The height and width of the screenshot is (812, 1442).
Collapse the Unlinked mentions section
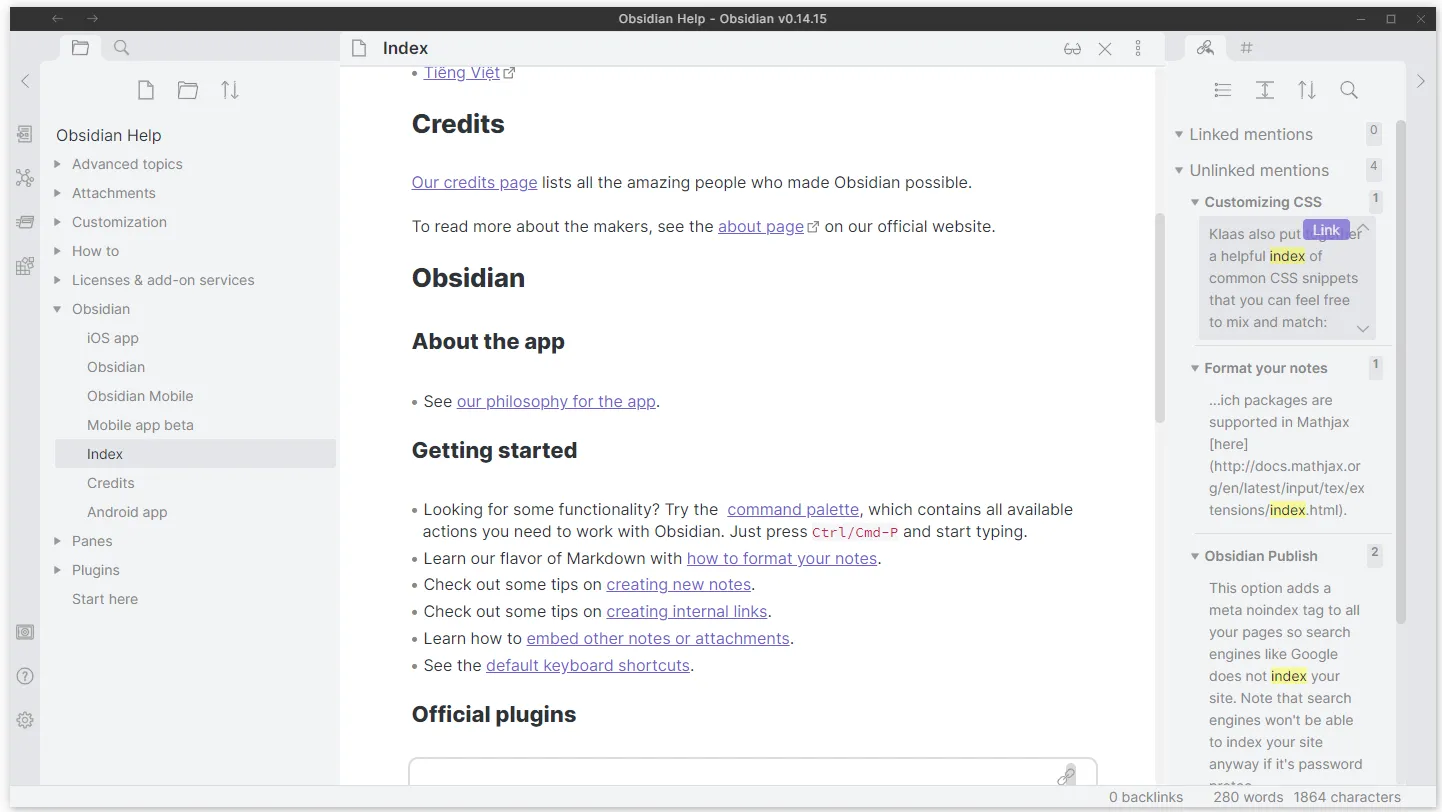1180,170
